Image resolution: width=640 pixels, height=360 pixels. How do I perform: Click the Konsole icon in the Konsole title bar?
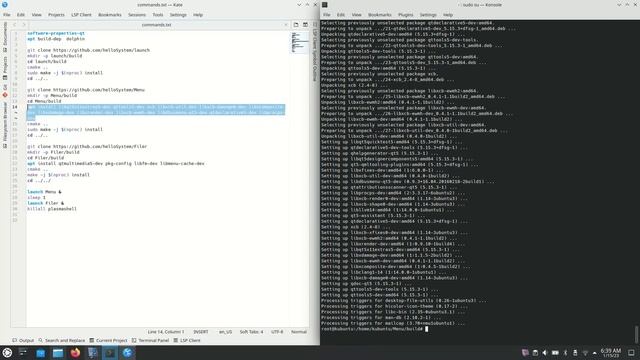324,4
